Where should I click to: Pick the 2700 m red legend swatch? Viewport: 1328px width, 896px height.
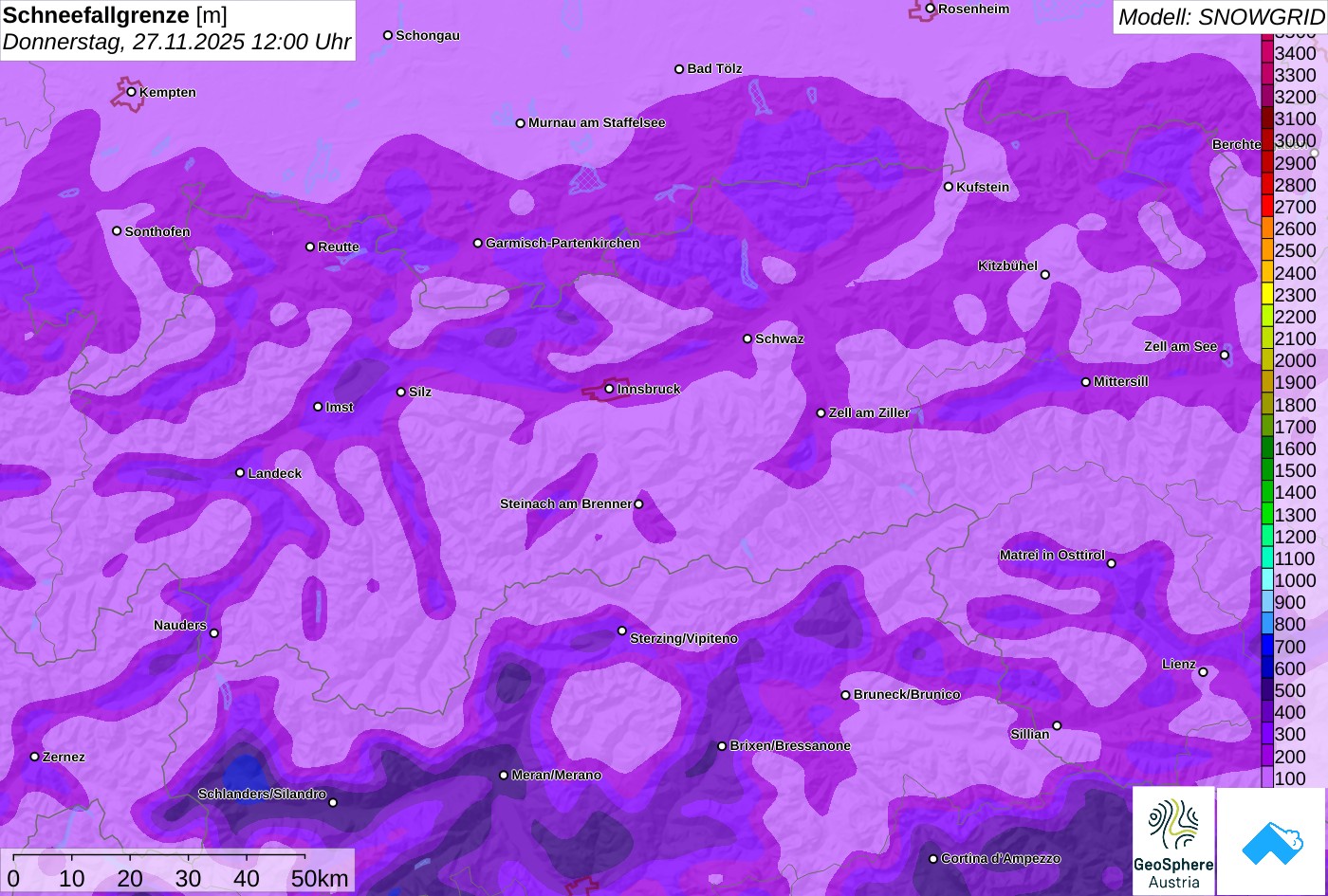click(x=1267, y=207)
